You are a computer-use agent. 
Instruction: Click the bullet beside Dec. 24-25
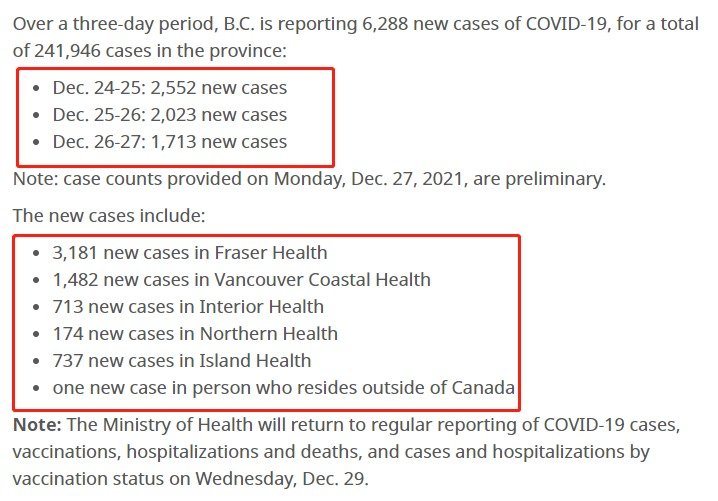(36, 88)
